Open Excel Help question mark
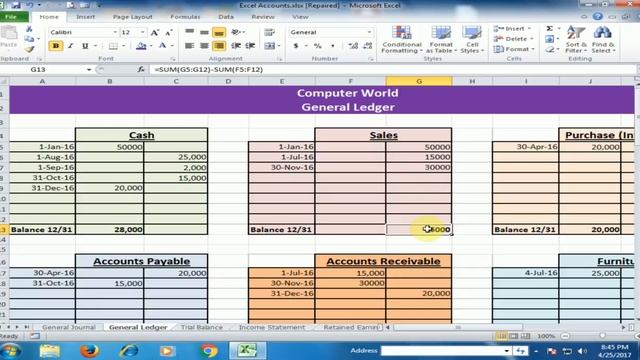This screenshot has width=640, height=360. tap(598, 16)
